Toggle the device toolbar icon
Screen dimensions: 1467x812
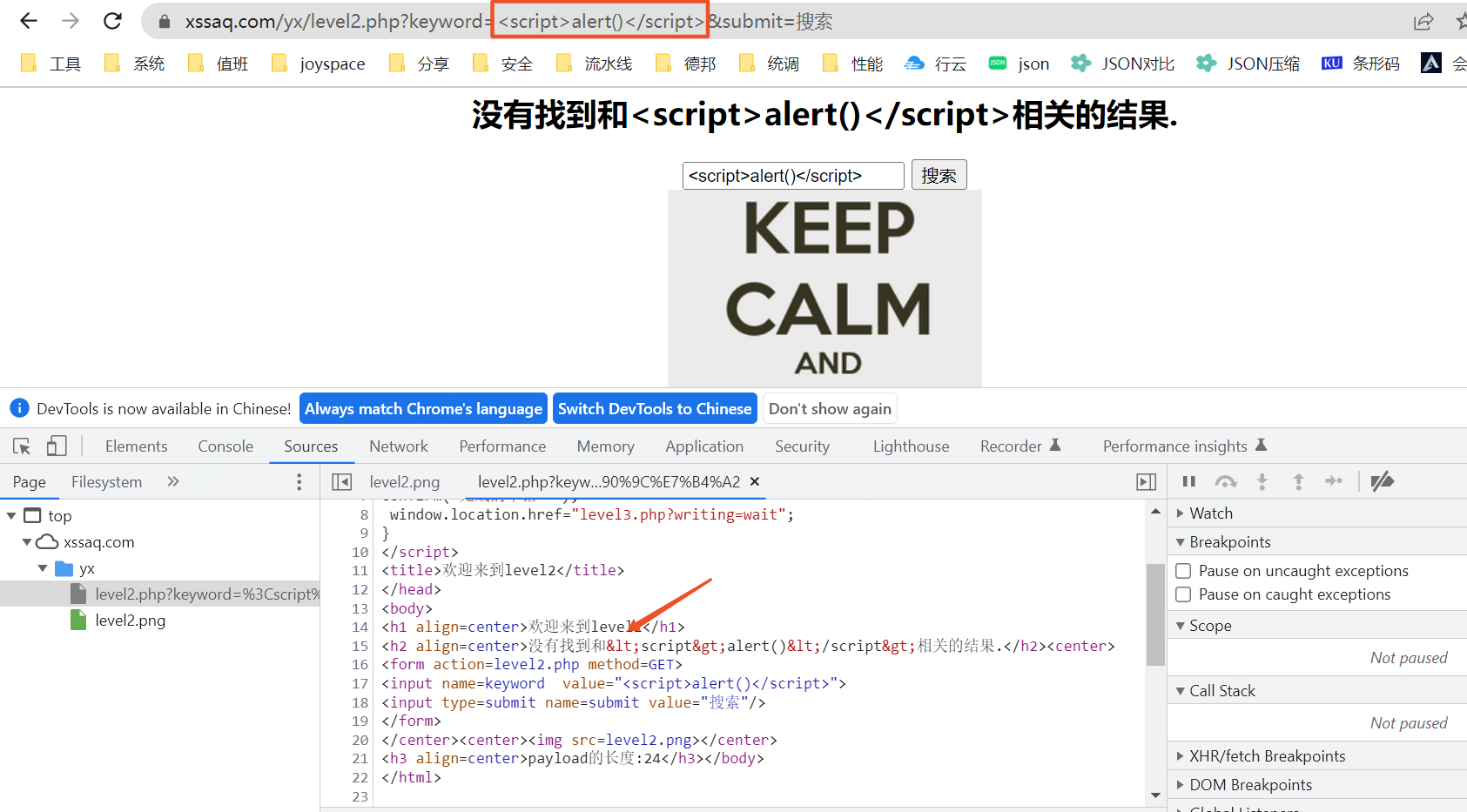coord(57,446)
